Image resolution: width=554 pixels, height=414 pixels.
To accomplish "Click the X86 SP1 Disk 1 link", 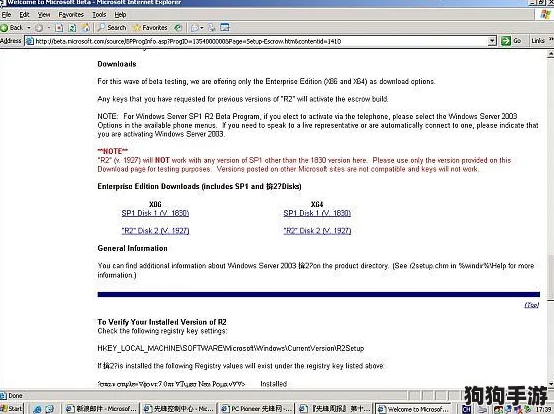I will 155,213.
